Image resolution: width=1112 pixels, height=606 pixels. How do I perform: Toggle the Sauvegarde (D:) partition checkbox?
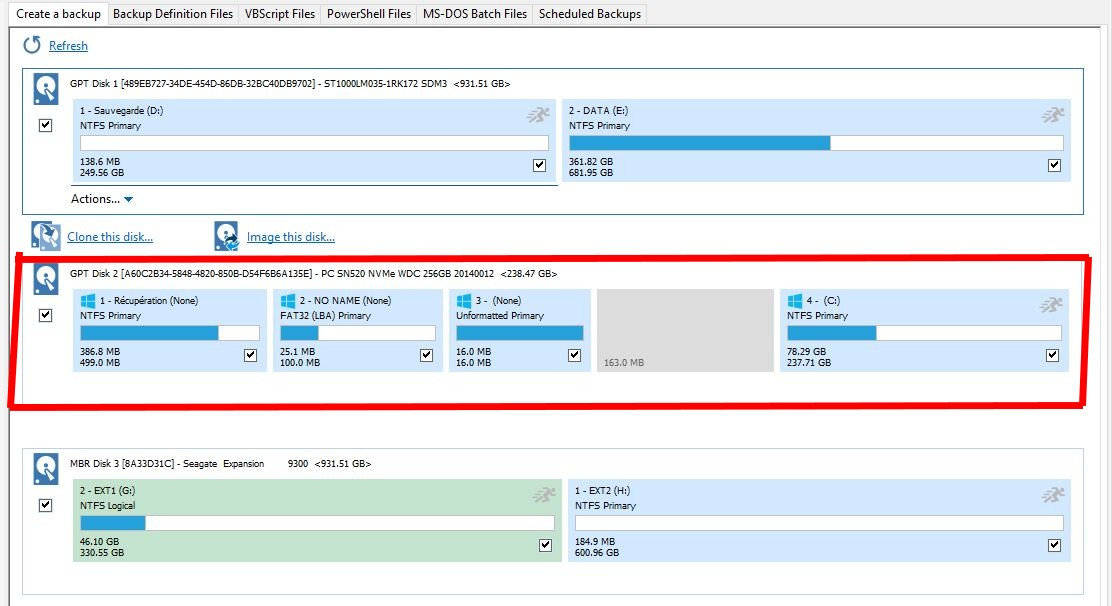(x=540, y=165)
